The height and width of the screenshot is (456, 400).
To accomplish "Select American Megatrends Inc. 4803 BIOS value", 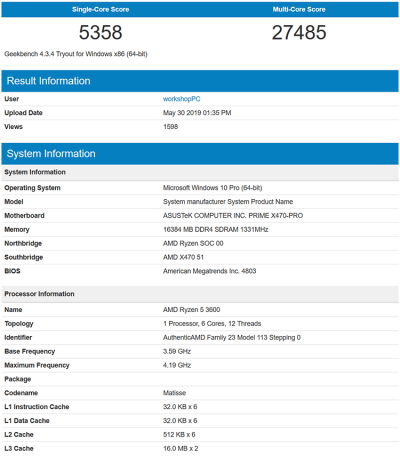I will (x=209, y=271).
